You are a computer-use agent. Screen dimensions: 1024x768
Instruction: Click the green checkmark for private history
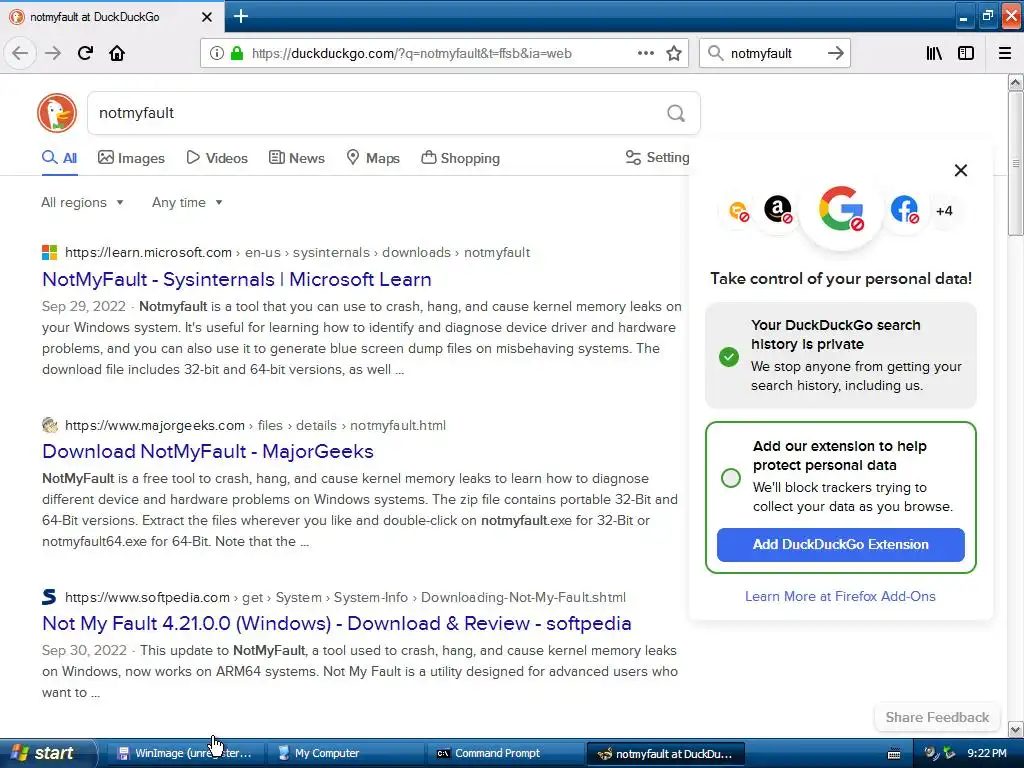[x=729, y=357]
